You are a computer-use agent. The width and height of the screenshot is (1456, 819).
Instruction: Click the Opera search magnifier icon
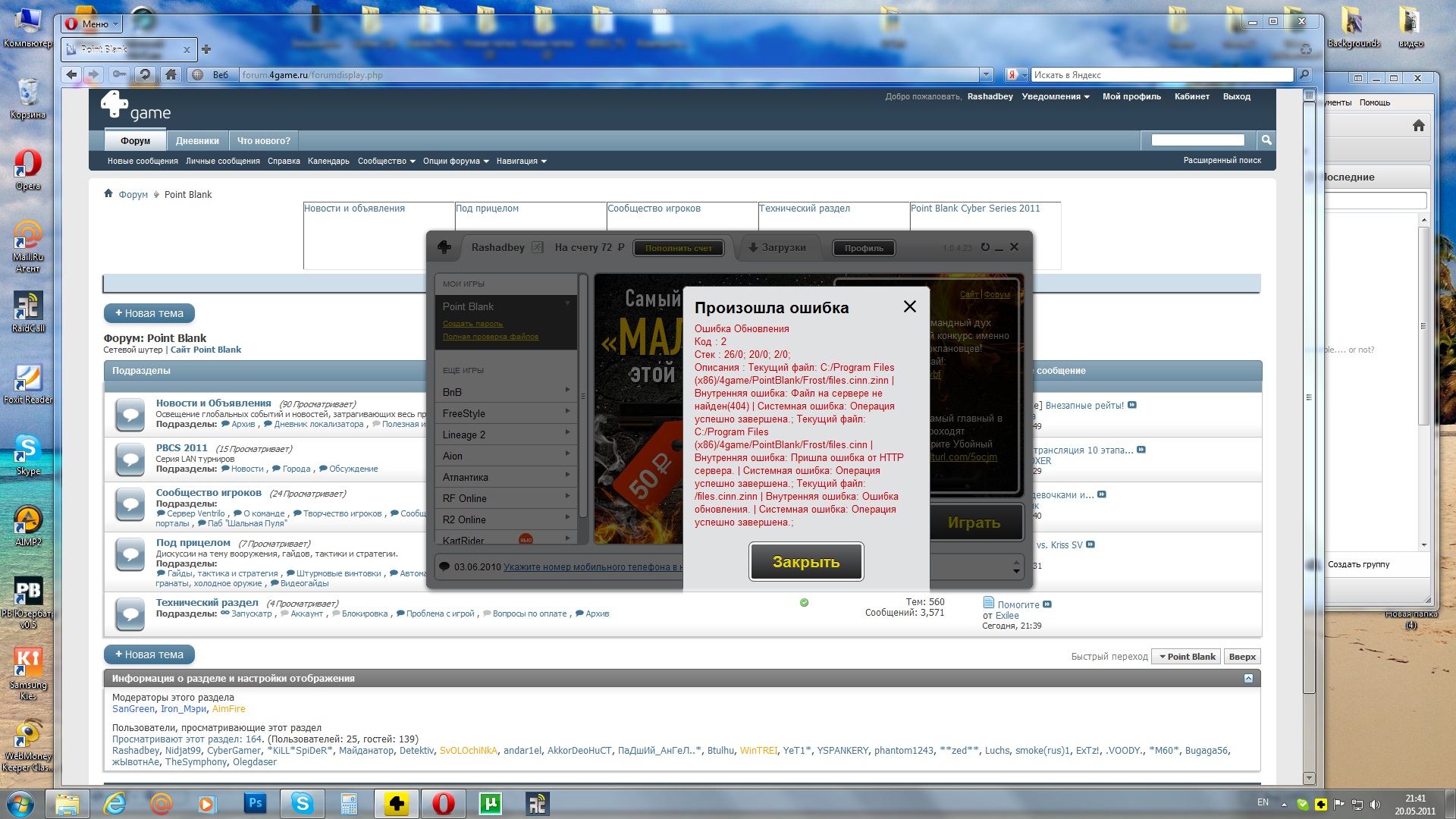(1304, 74)
